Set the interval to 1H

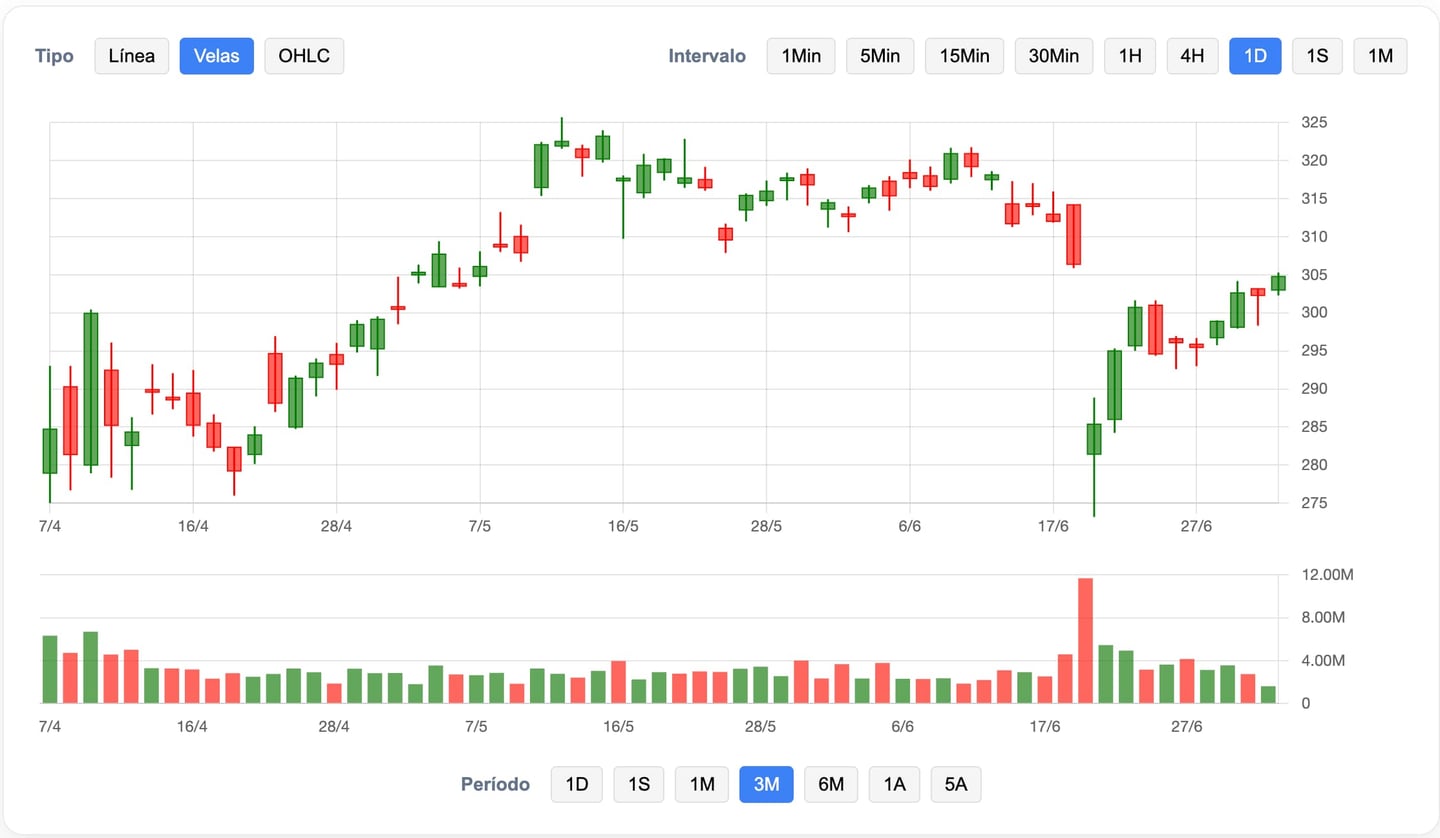[x=1129, y=56]
